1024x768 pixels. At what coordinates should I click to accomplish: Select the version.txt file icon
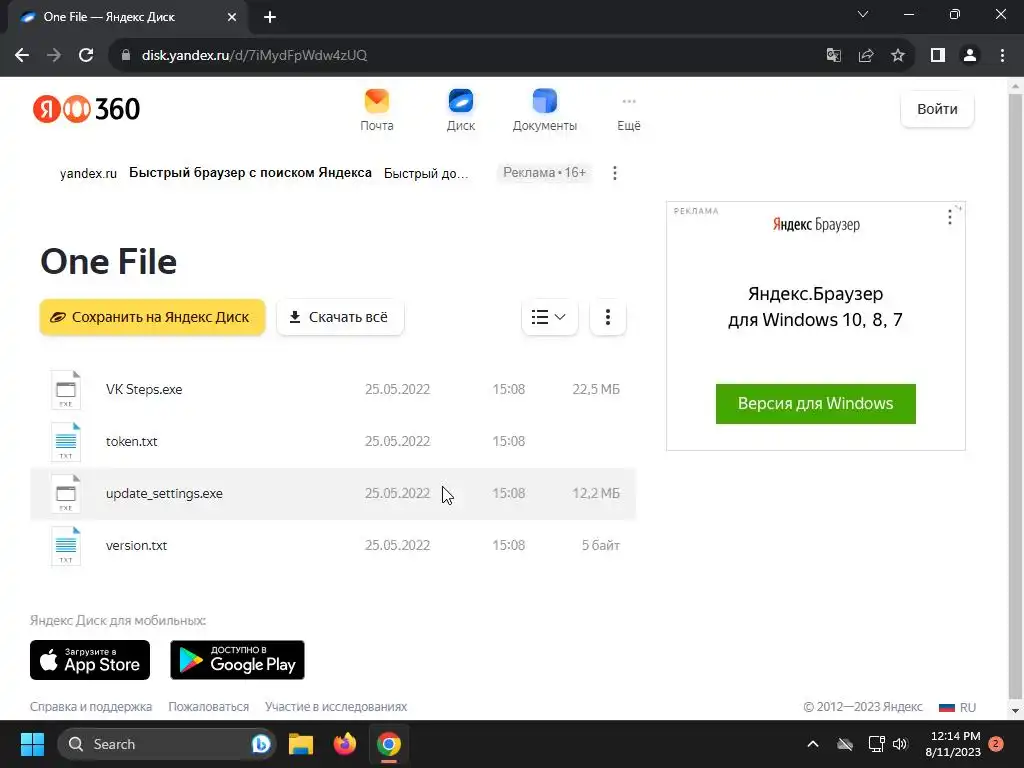pos(66,546)
